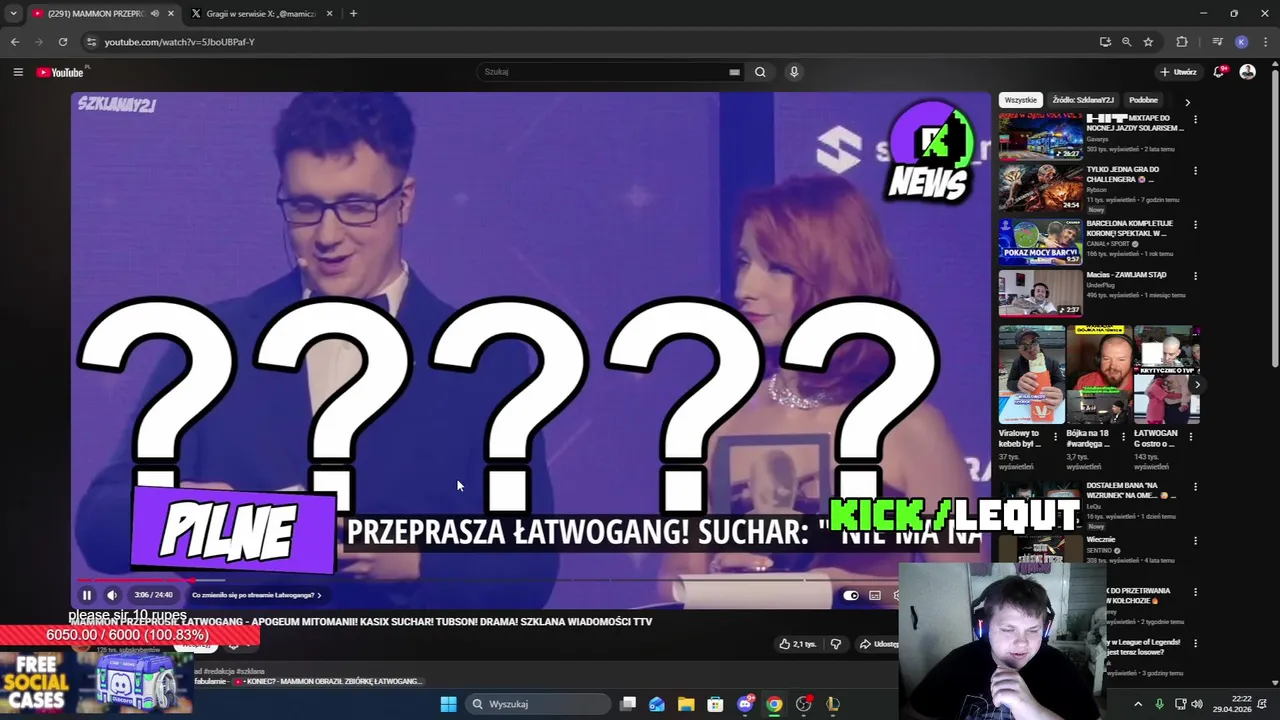1280x720 pixels.
Task: Open video title 'Macias - ZAWIJAM STĄD'
Action: pyautogui.click(x=1126, y=275)
